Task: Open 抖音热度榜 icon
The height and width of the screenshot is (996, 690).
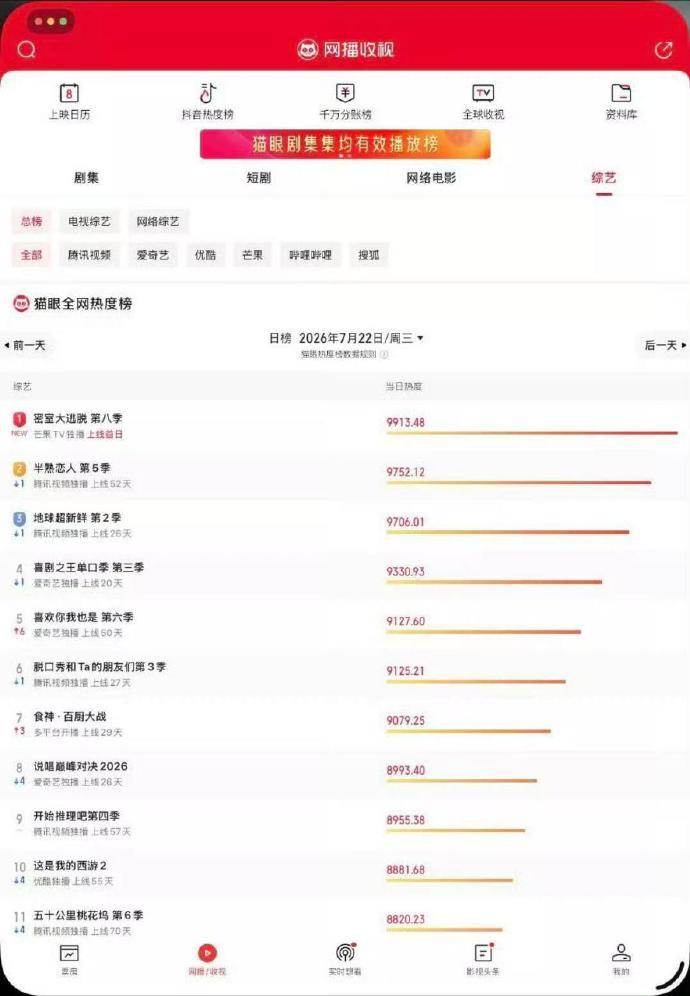Action: point(208,93)
